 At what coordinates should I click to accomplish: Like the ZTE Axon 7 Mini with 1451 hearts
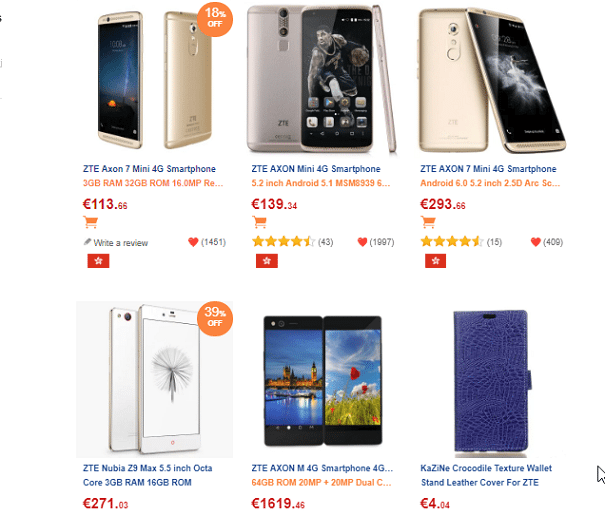click(193, 242)
